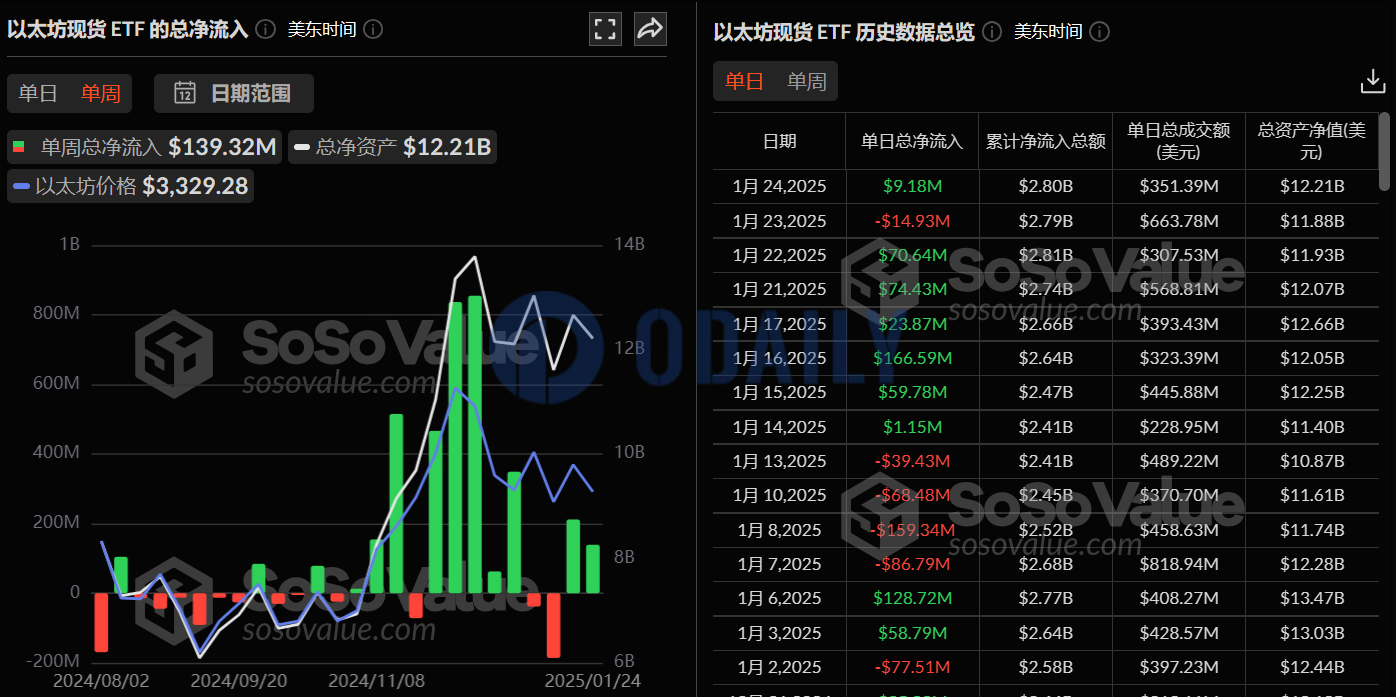
Task: Click net inflow value -$39.43M
Action: [912, 461]
